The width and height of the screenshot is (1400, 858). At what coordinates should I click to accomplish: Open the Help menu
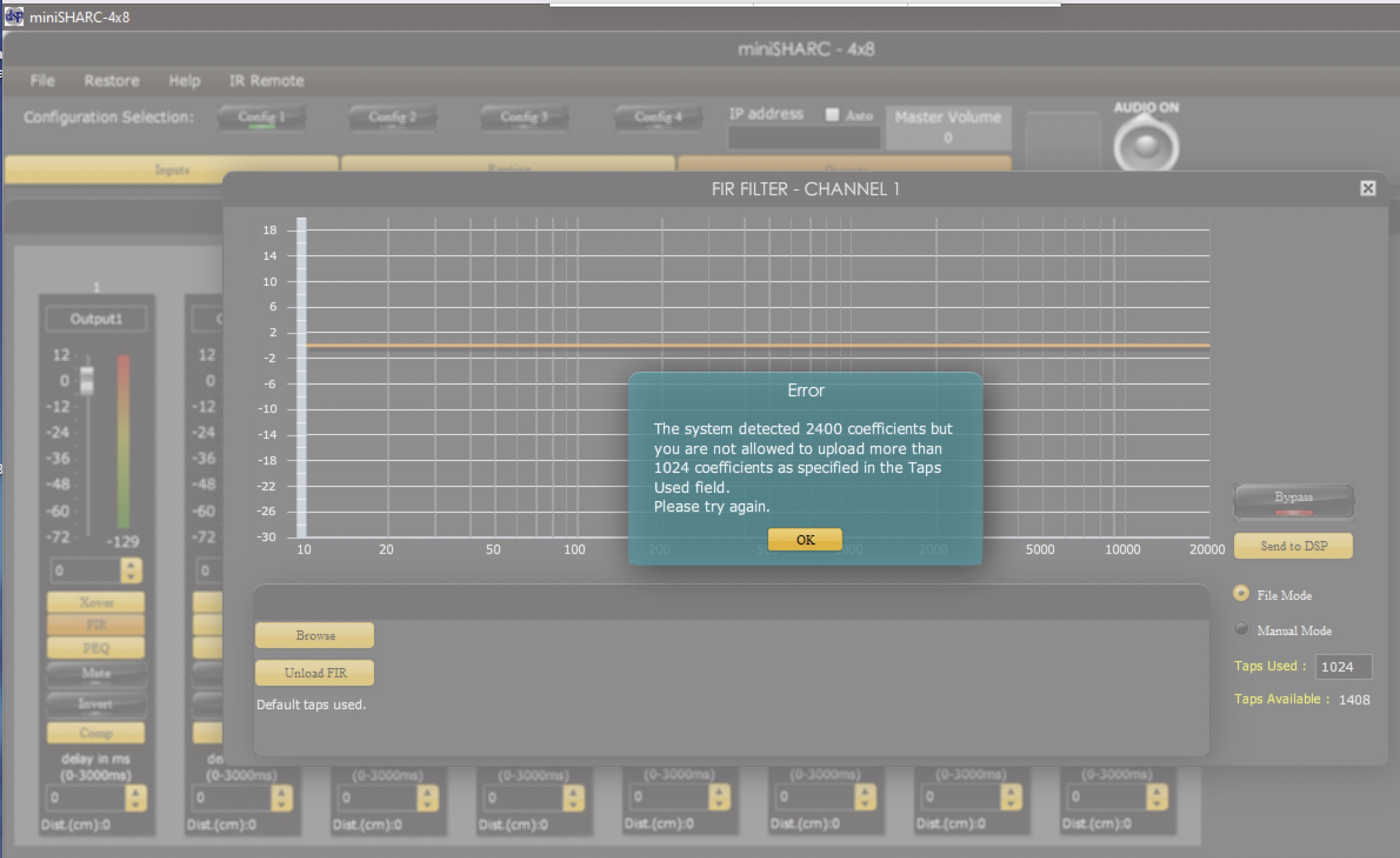tap(185, 81)
